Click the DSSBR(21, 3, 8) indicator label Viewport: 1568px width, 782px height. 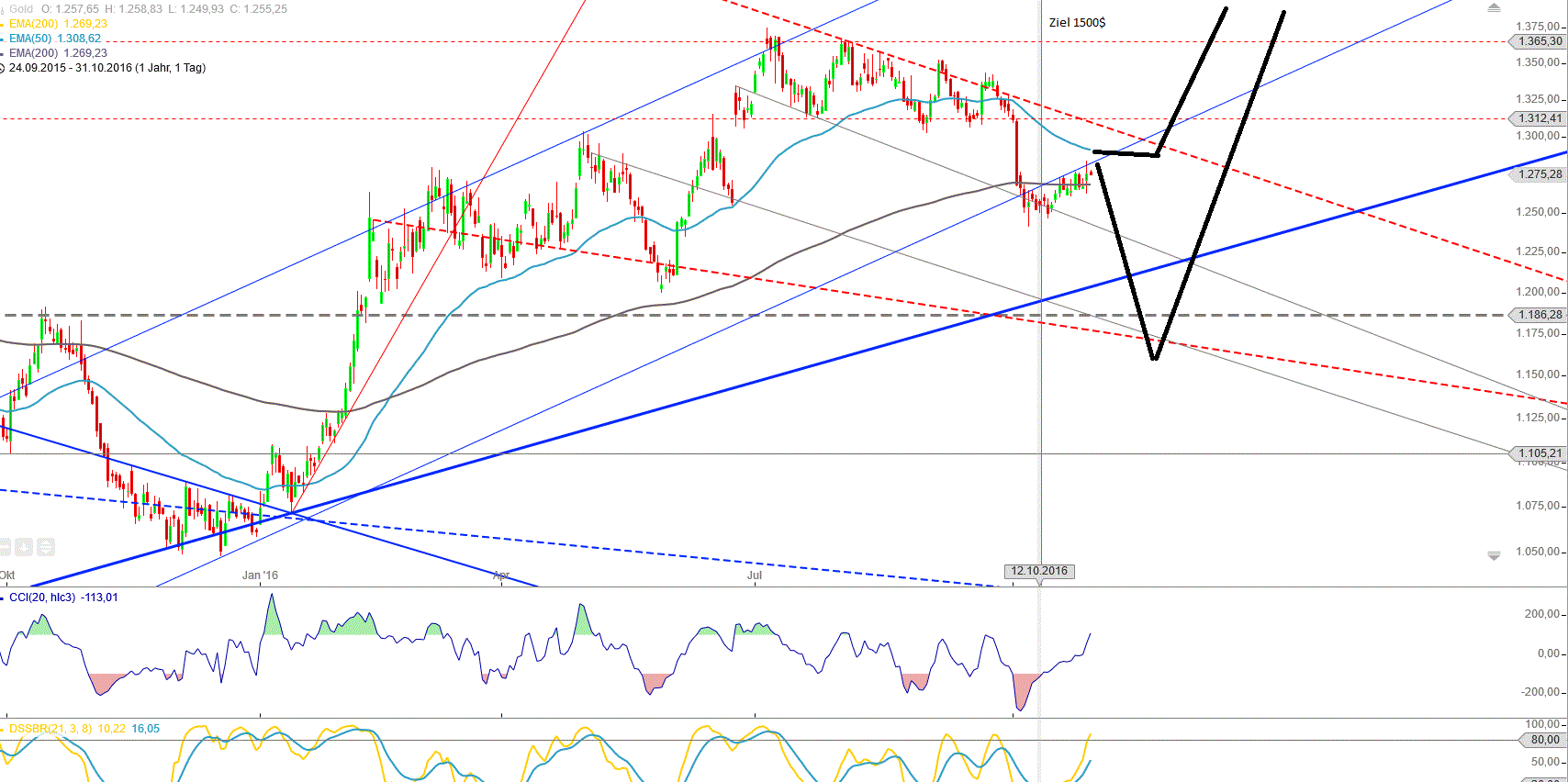[x=50, y=729]
